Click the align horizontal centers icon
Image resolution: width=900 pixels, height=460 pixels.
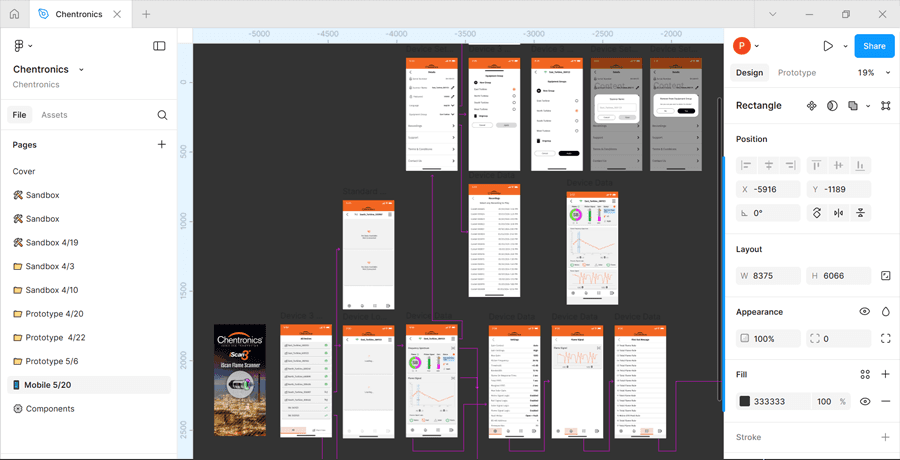[x=769, y=165]
